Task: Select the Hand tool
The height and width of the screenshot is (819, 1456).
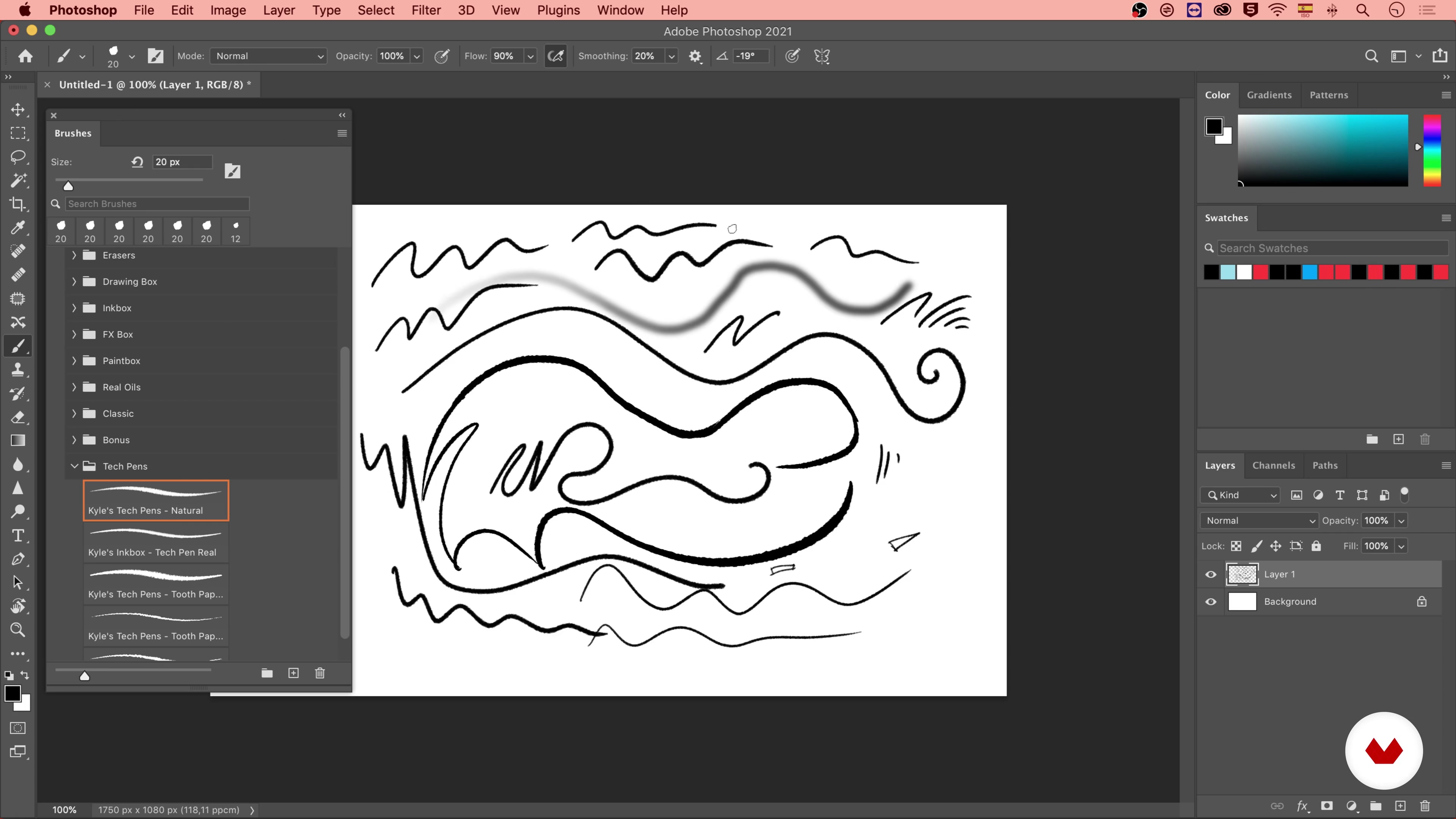Action: [18, 606]
